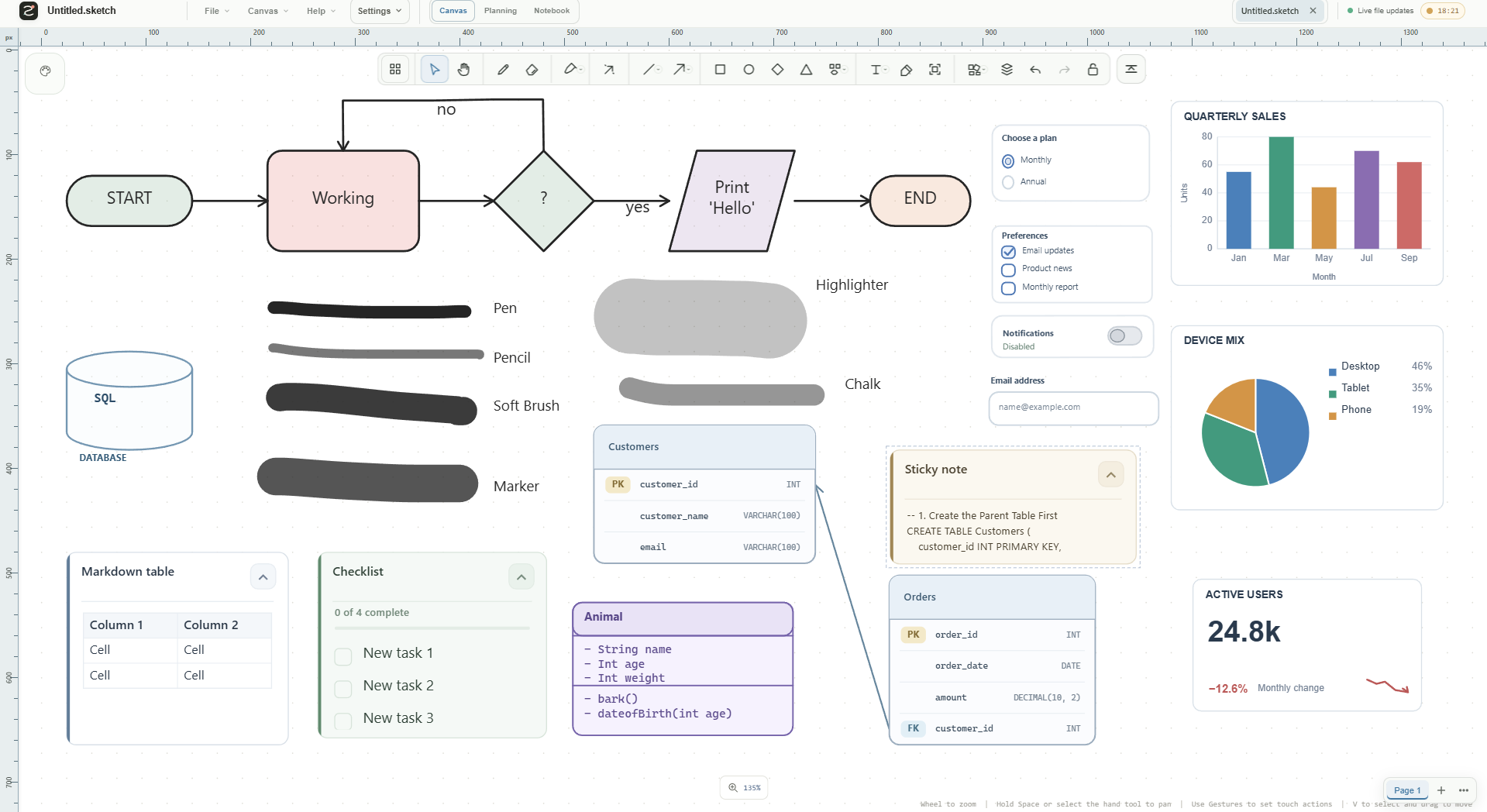Choose the eraser tool
Viewport: 1487px width, 812px height.
(x=532, y=70)
